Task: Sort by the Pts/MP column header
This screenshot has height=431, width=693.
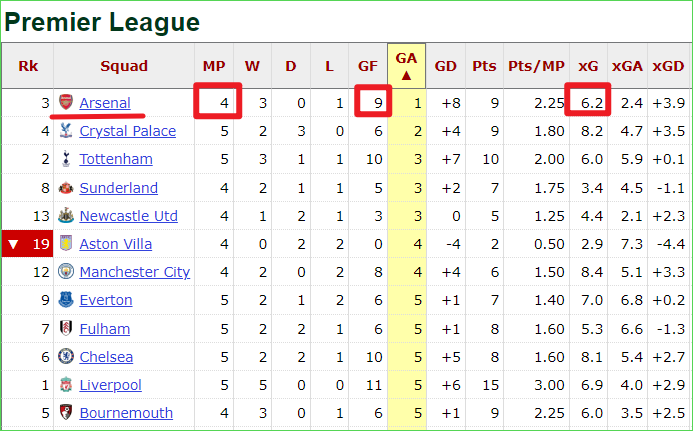Action: [x=536, y=66]
